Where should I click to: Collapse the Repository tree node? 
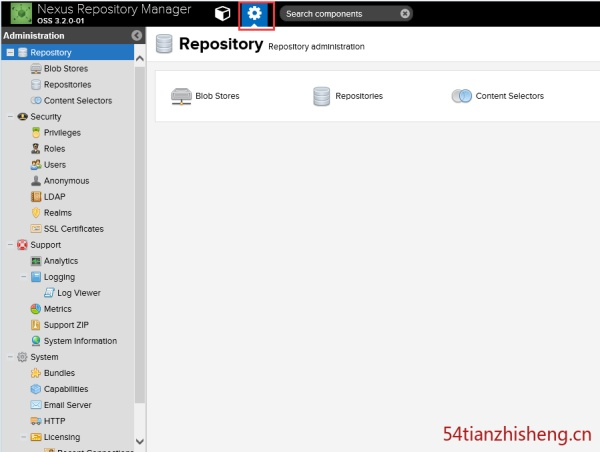[x=10, y=52]
